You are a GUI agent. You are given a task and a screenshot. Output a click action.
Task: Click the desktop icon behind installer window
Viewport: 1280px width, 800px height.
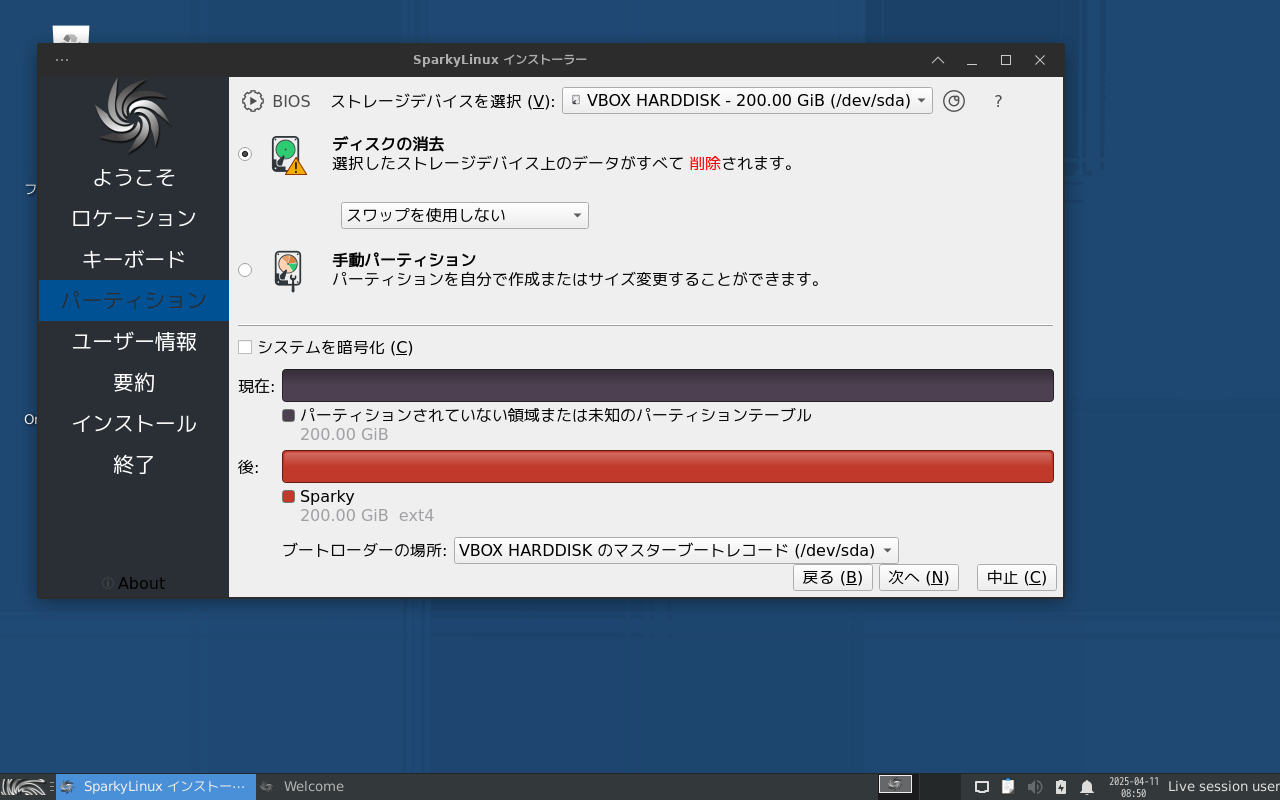[x=71, y=35]
